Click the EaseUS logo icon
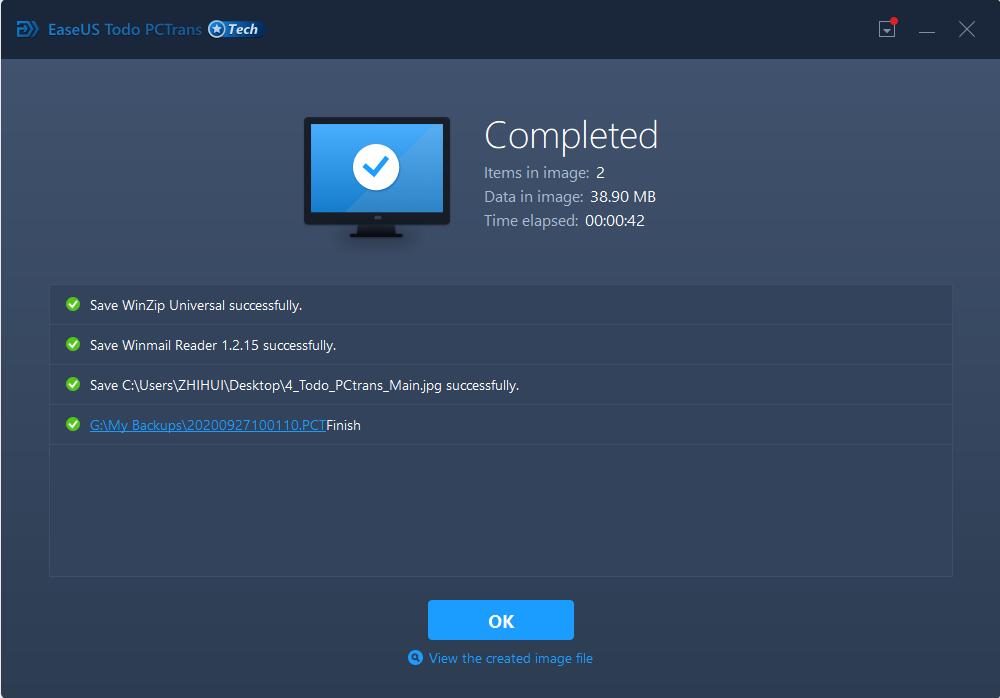 click(27, 29)
